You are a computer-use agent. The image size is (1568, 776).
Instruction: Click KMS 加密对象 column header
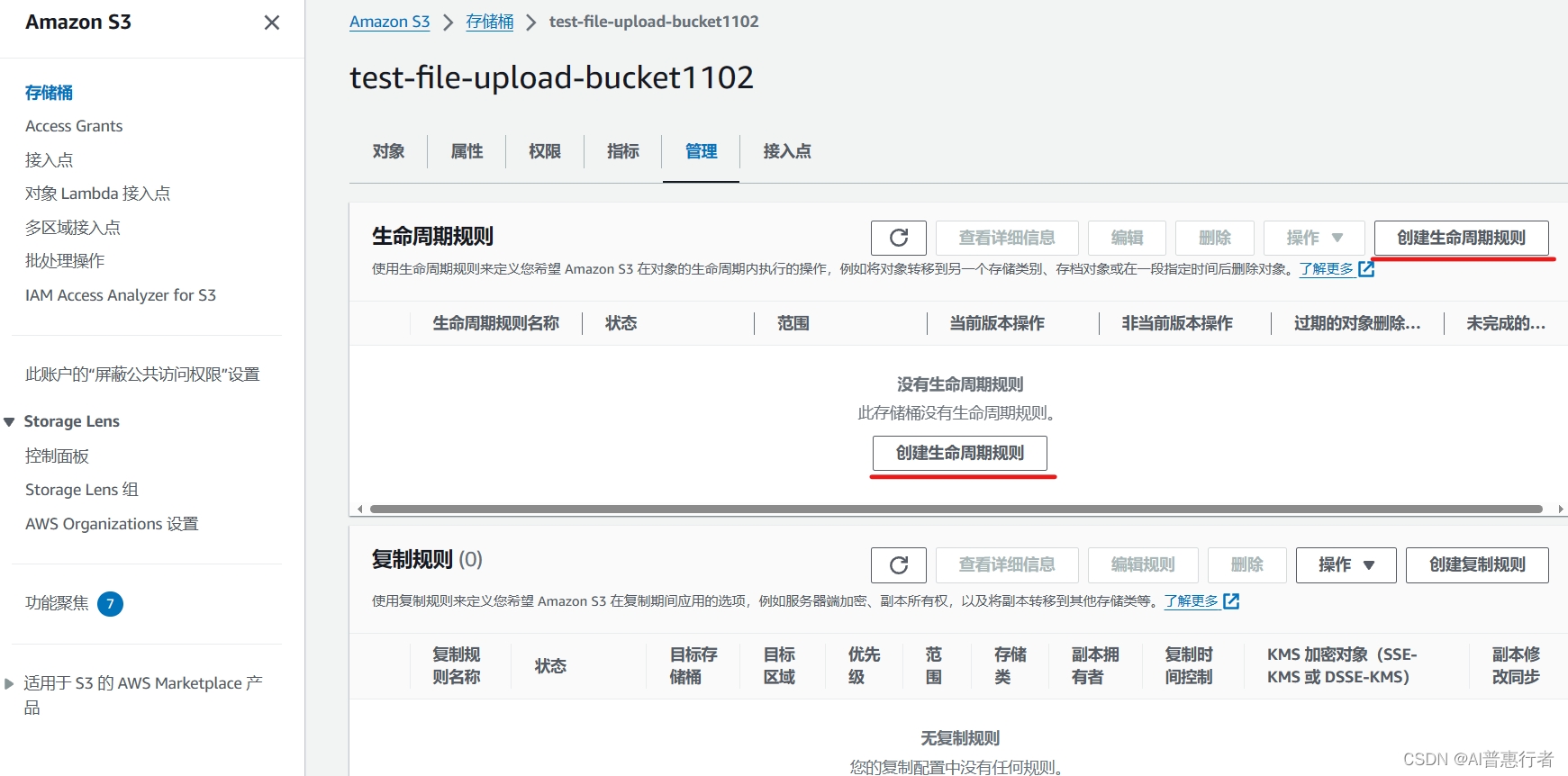[1341, 666]
